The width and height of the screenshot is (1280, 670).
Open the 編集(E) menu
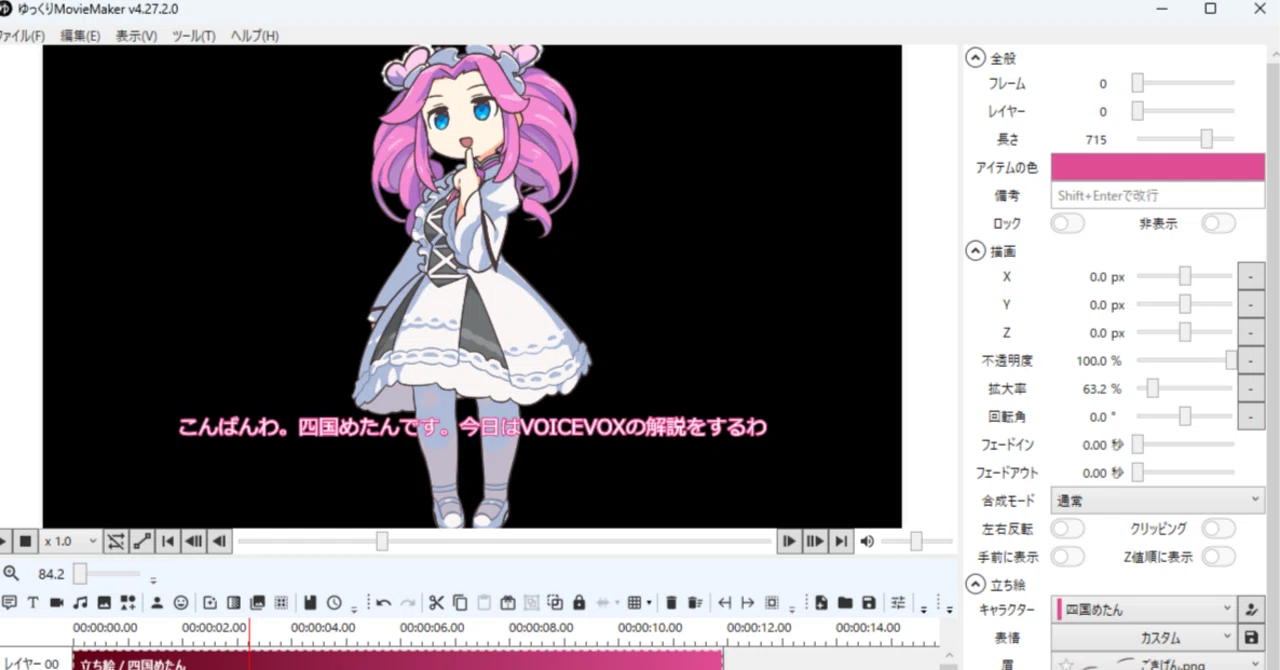(80, 36)
